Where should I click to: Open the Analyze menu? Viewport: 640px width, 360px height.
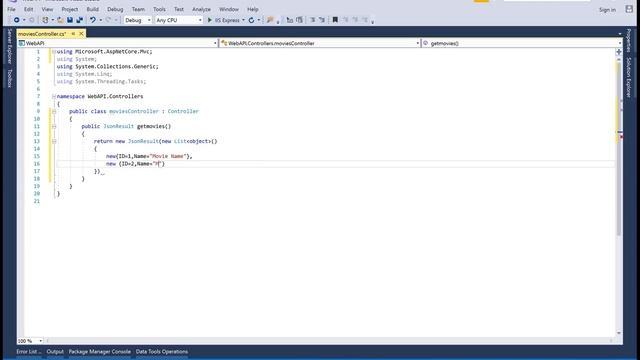(201, 9)
